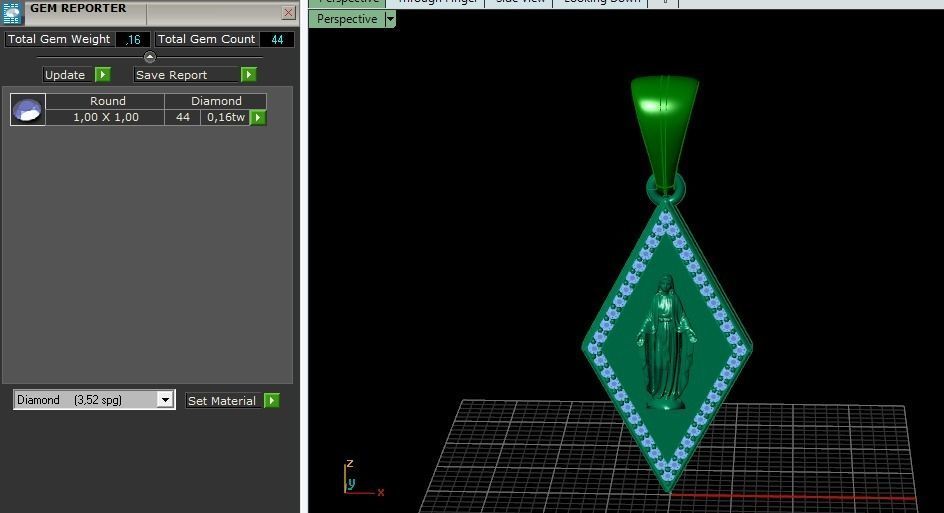Click the Diamond column header cell
Screen dimensions: 944x513
(x=216, y=101)
